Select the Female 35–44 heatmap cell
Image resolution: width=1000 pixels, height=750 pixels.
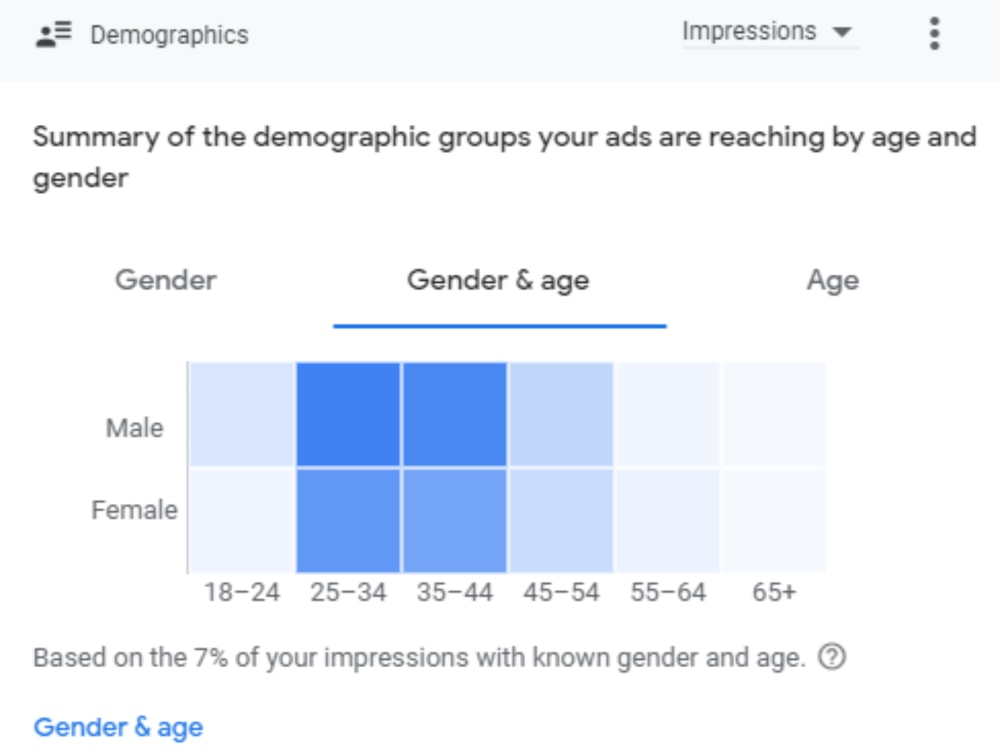coord(455,521)
